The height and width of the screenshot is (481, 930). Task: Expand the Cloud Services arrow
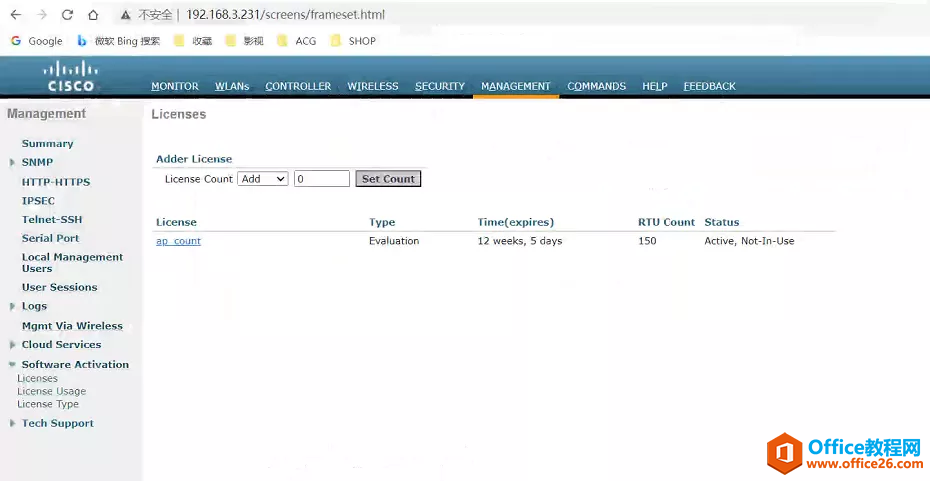12,345
